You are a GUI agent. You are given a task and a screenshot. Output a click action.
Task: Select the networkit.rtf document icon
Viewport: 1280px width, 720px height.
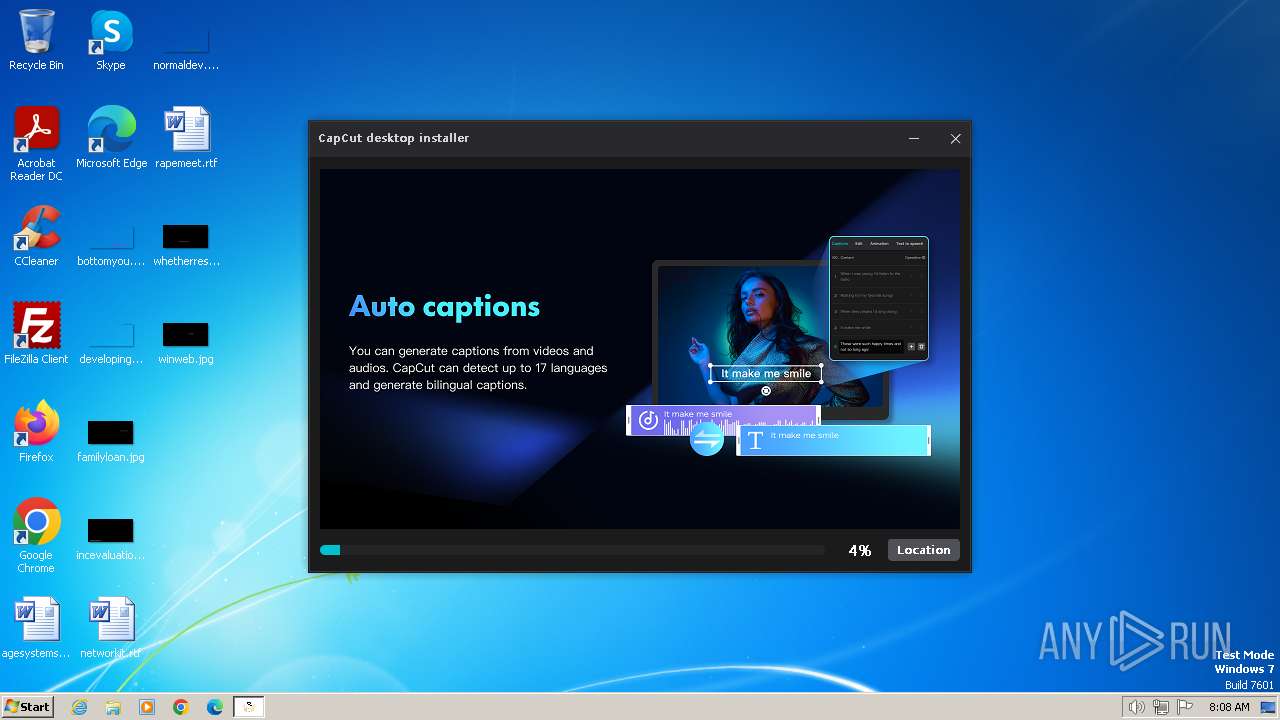click(x=111, y=628)
